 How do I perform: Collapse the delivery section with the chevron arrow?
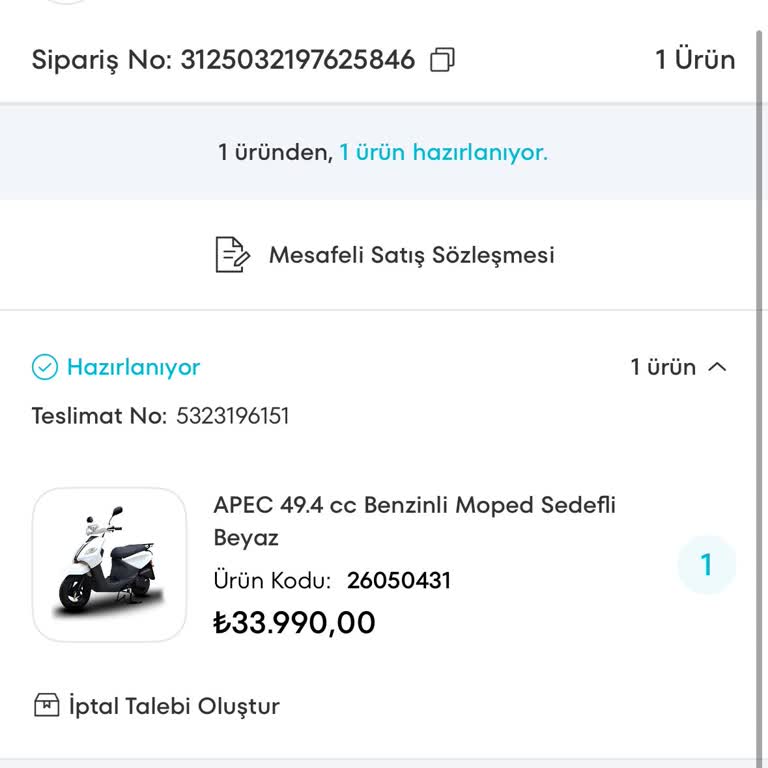point(717,367)
